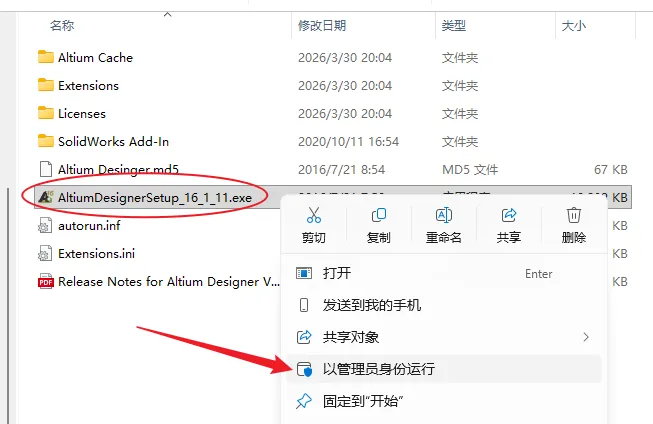
Task: Select the Licenses folder
Action: pos(82,113)
